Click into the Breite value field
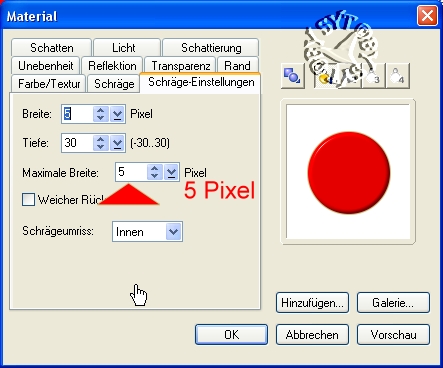 coord(77,114)
